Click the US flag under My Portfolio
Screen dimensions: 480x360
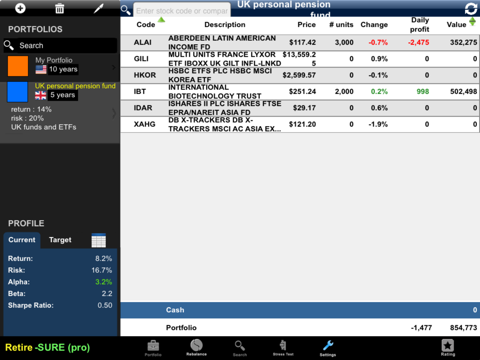click(41, 70)
